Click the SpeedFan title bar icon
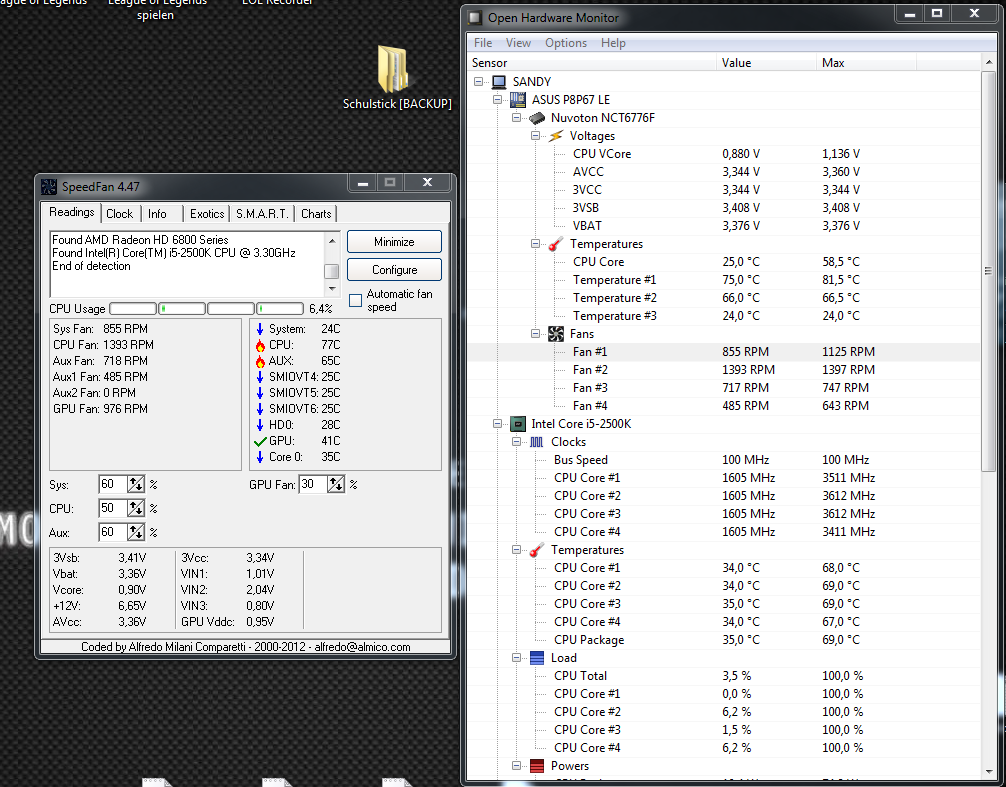 click(x=49, y=187)
